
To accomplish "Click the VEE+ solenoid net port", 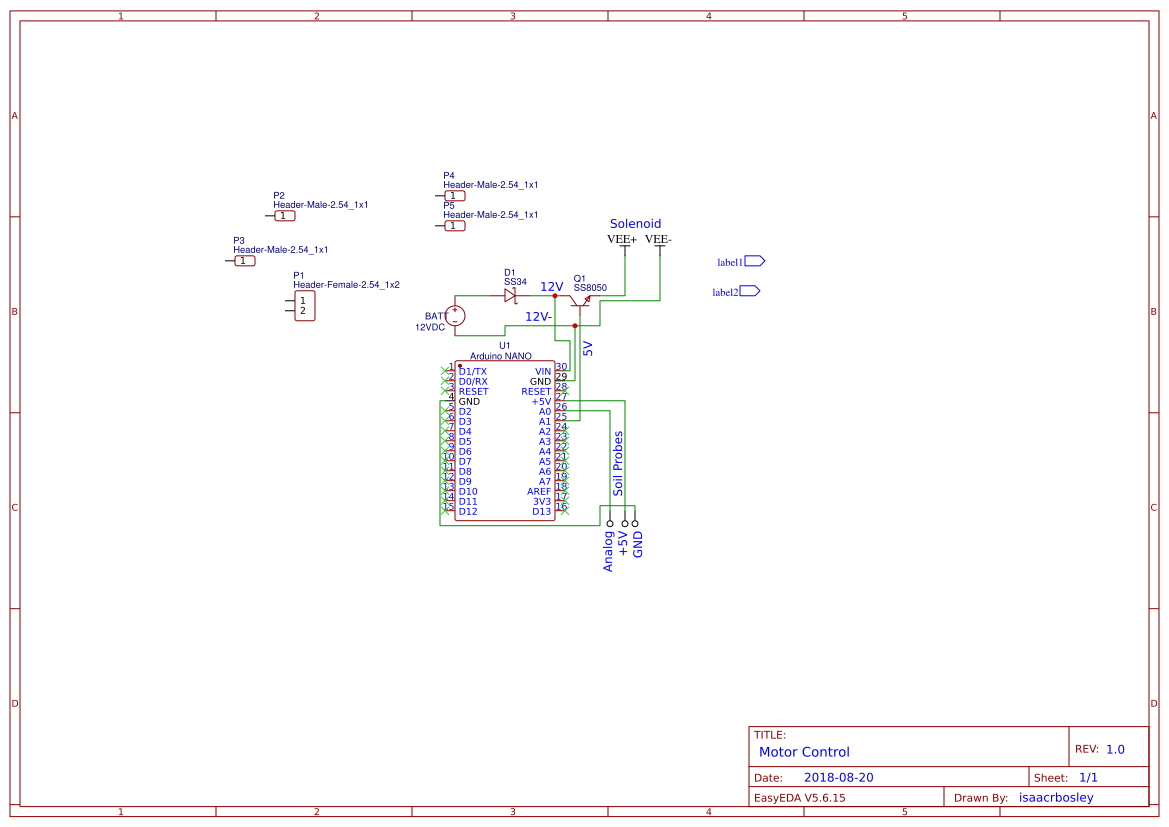I will (623, 240).
